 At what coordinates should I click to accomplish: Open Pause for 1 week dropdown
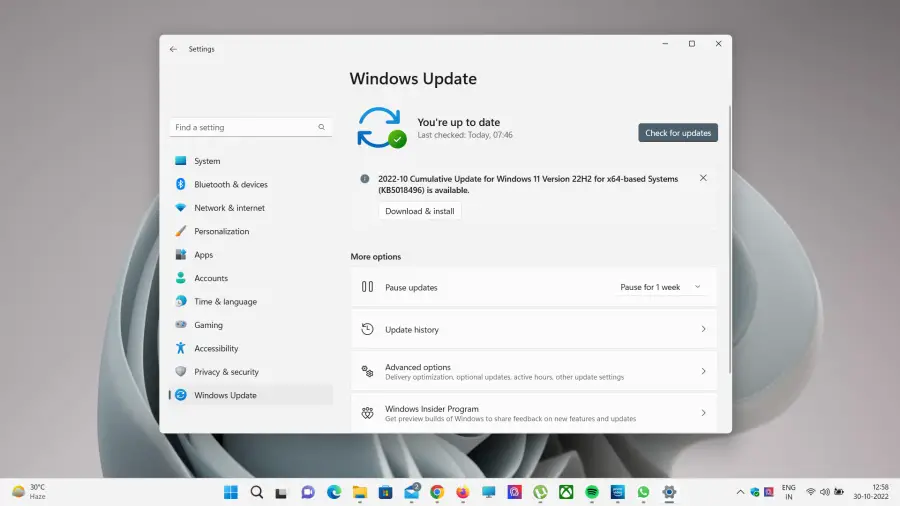coord(661,287)
